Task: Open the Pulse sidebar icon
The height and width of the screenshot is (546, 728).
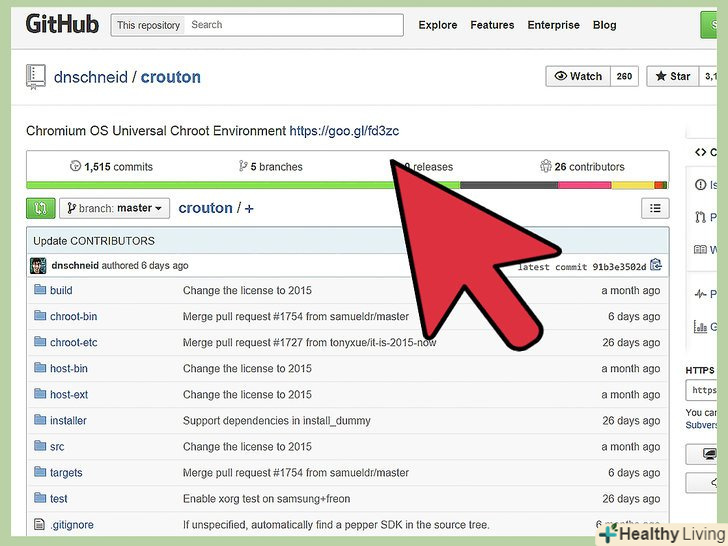Action: (700, 294)
